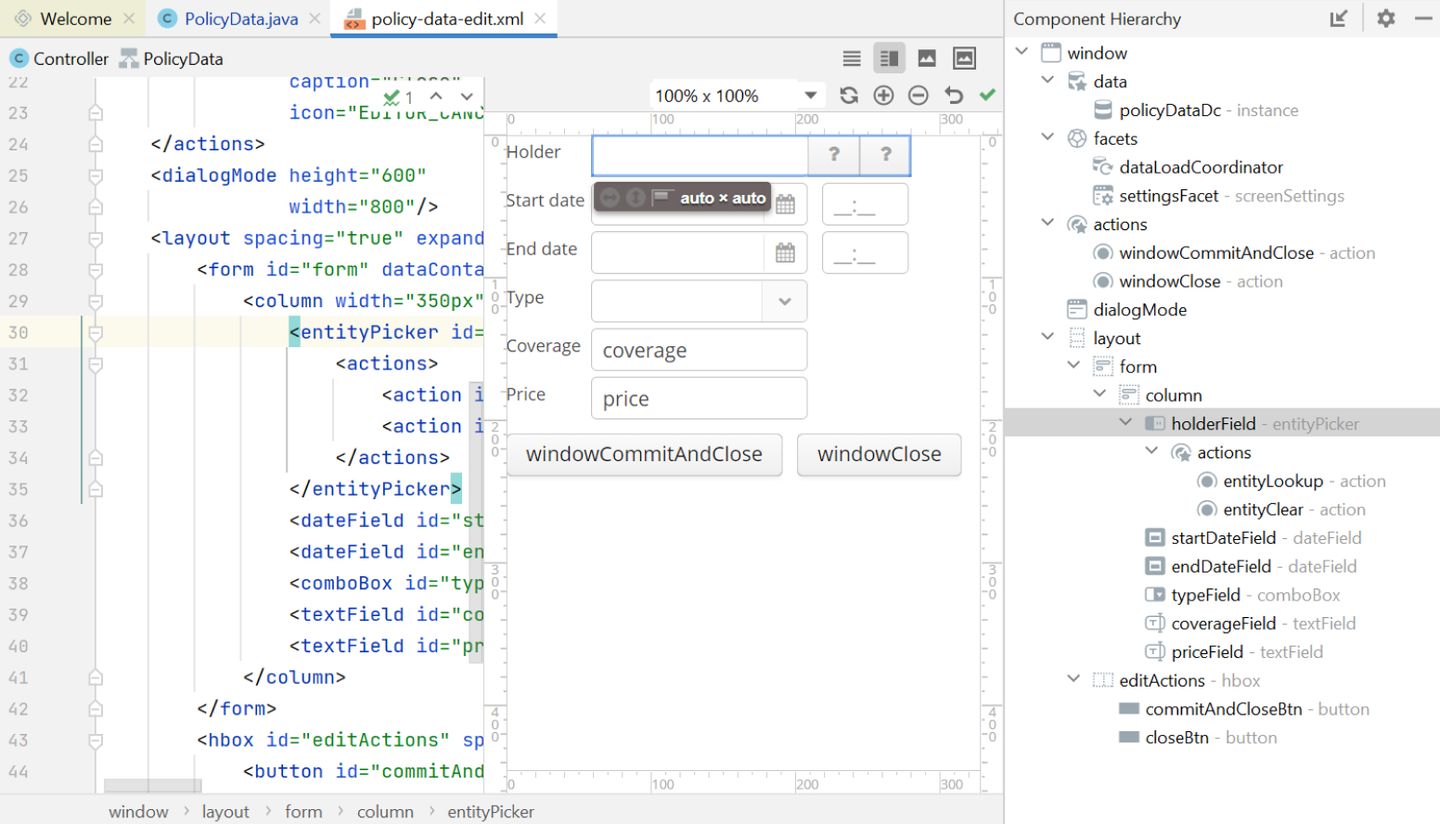Select editor and preview split view
Image resolution: width=1440 pixels, height=824 pixels.
(x=888, y=59)
